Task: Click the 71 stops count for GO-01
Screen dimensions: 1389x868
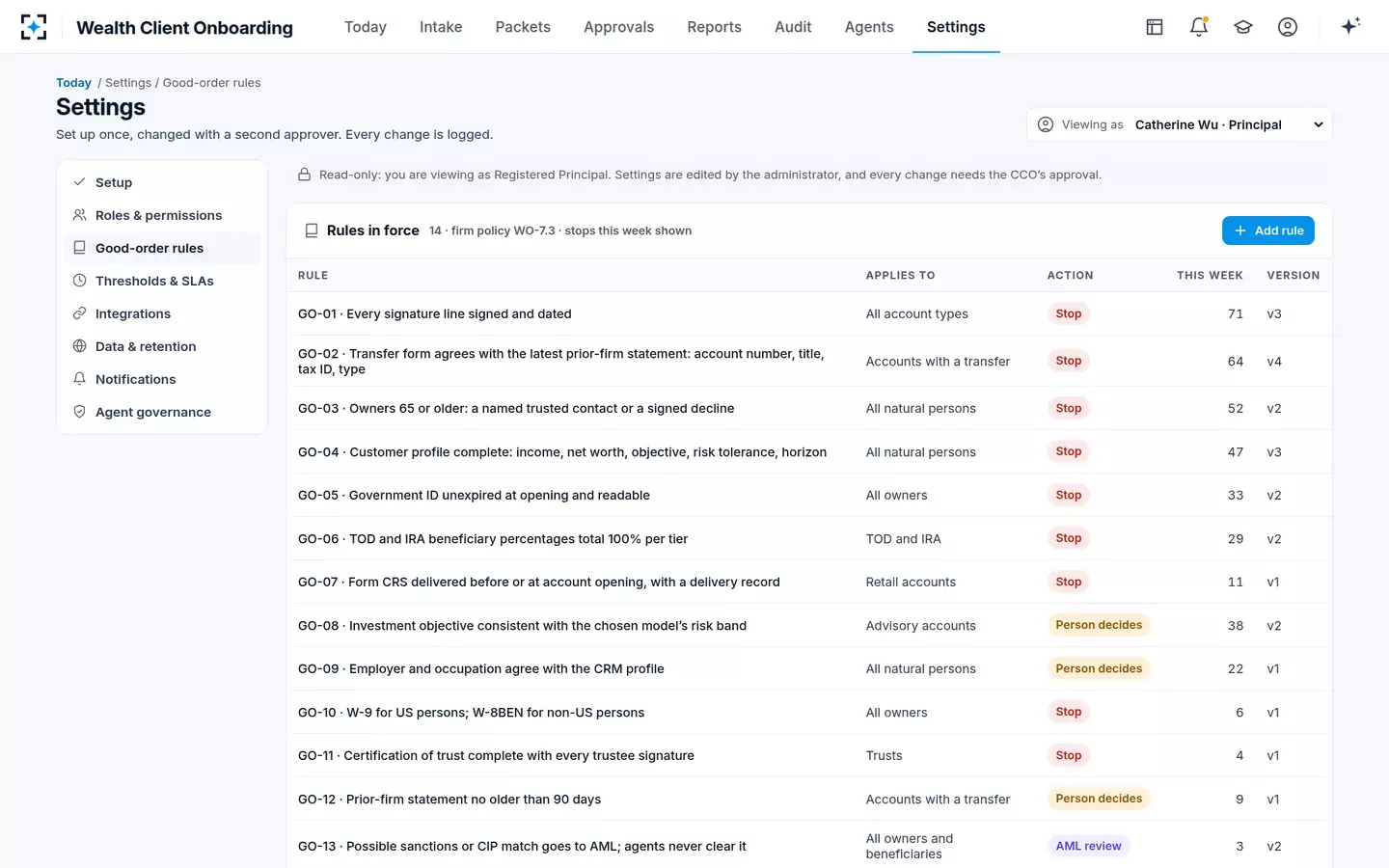Action: (1236, 313)
